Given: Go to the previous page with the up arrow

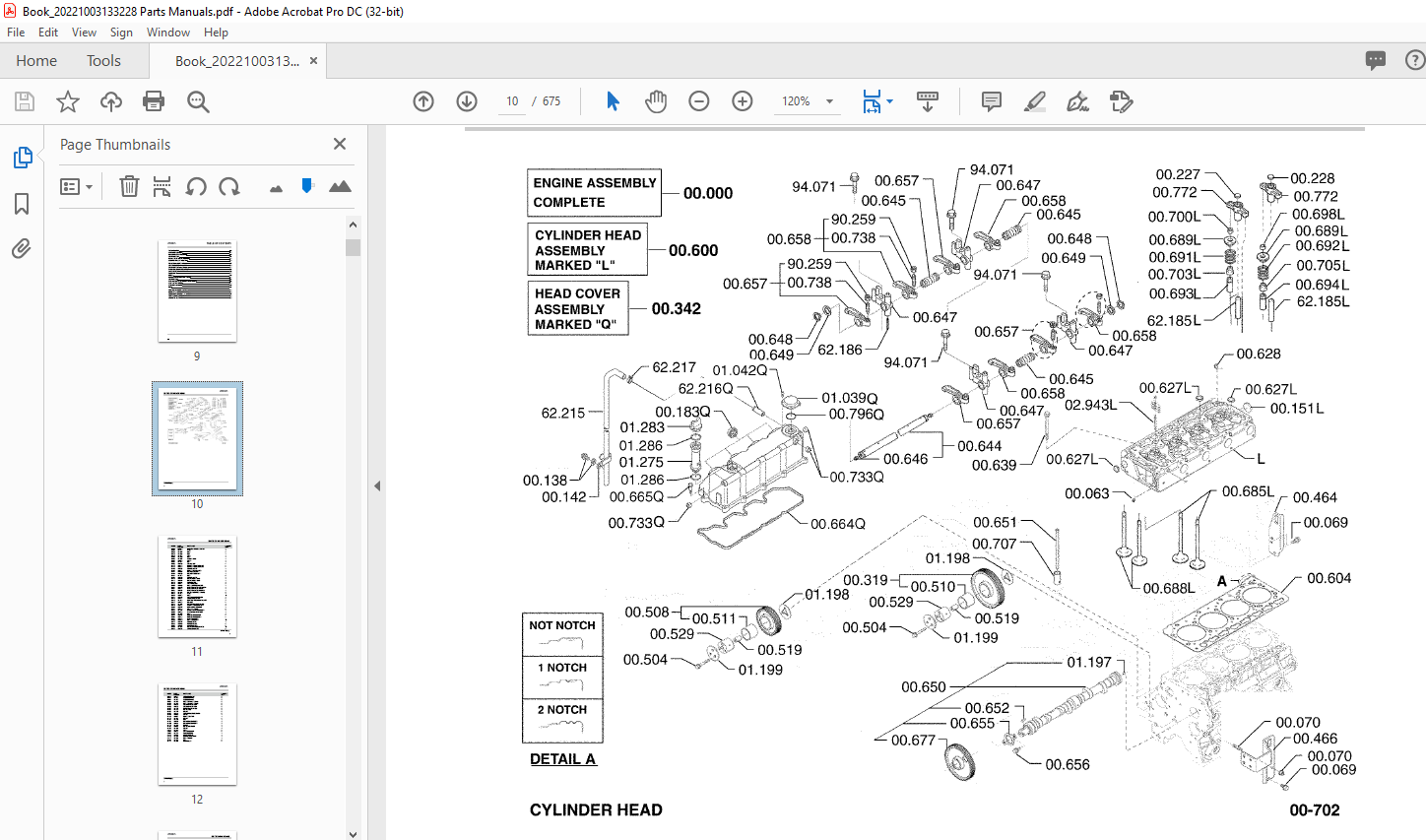Looking at the screenshot, I should point(423,101).
